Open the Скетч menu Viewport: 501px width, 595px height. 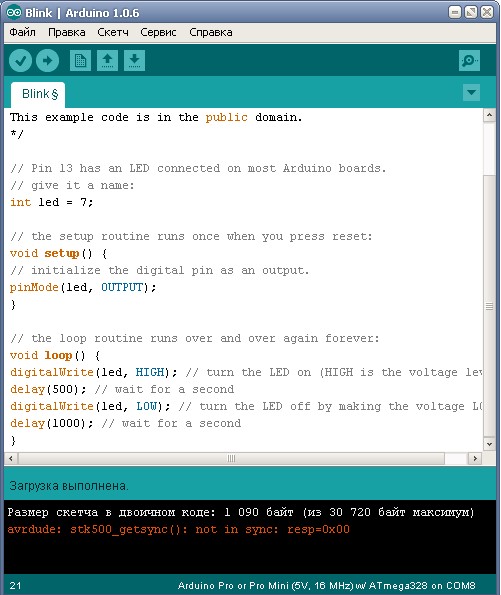[113, 32]
